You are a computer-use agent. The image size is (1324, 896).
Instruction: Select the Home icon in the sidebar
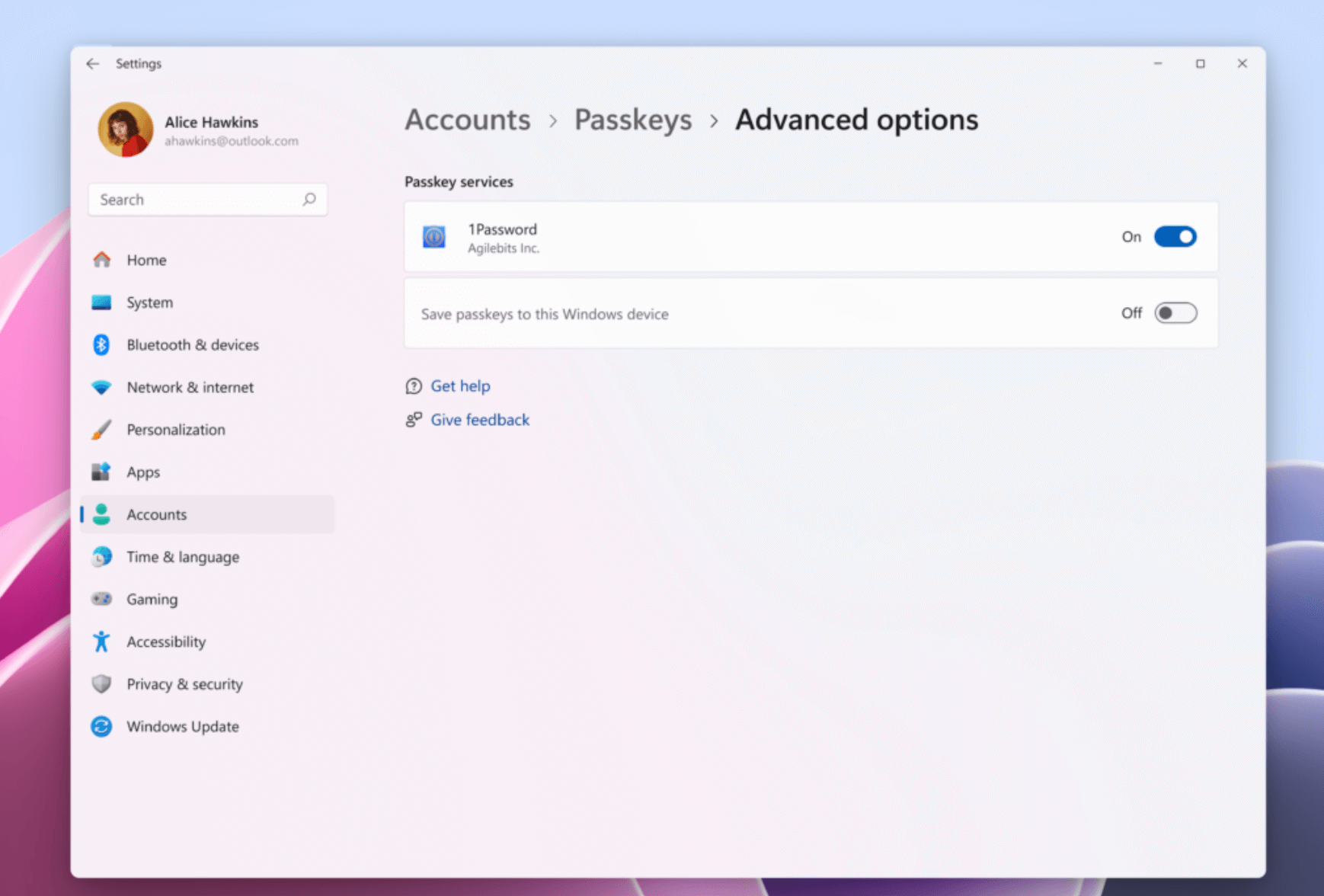pos(101,260)
